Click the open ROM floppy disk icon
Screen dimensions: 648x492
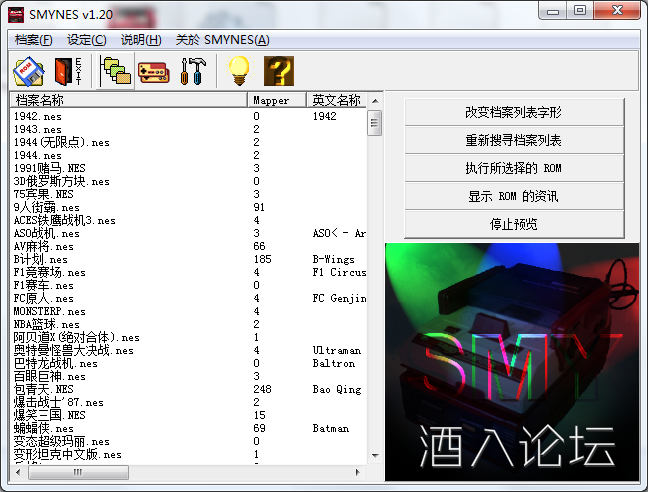28,71
